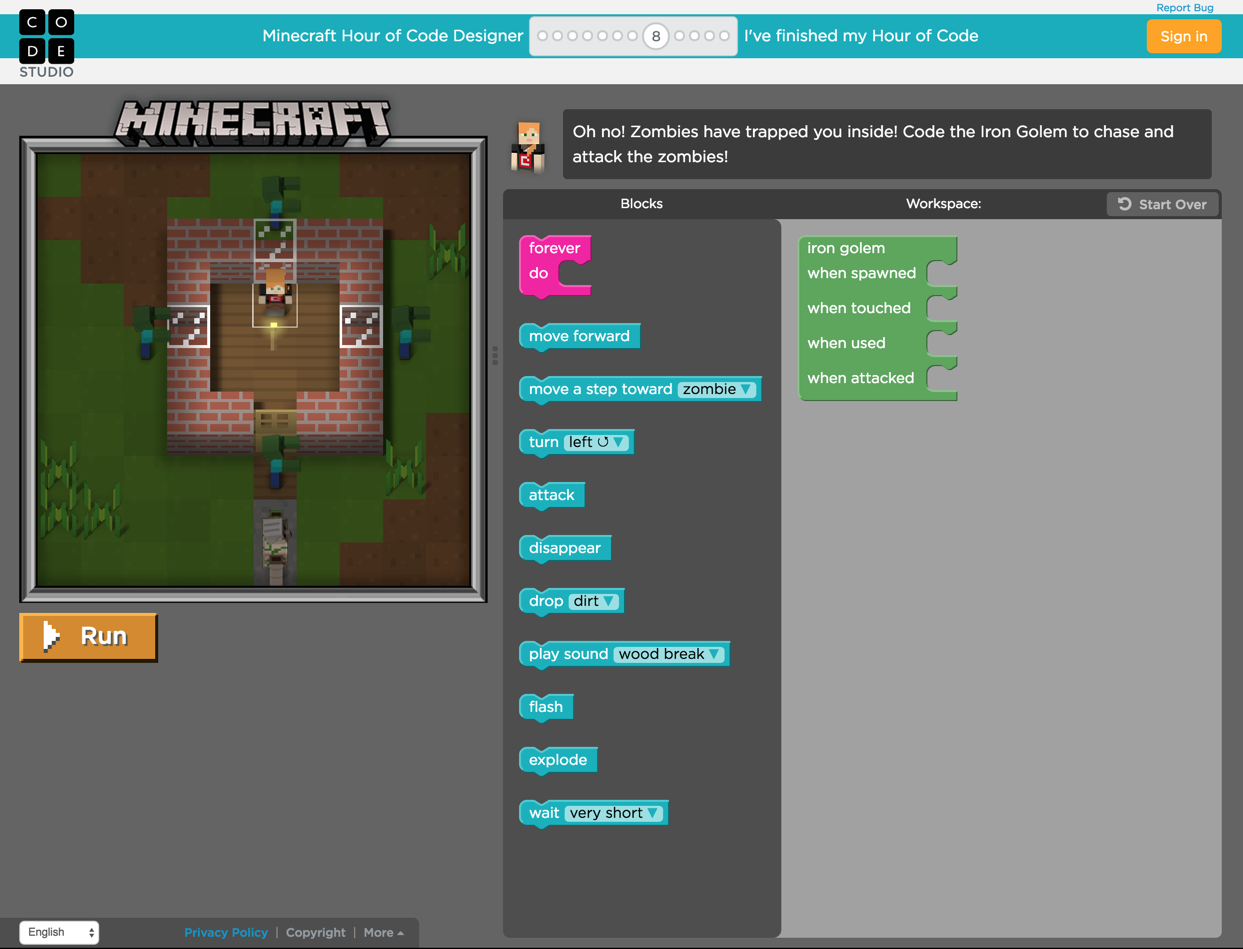Choose the flash block
This screenshot has height=949, width=1243.
coord(545,706)
